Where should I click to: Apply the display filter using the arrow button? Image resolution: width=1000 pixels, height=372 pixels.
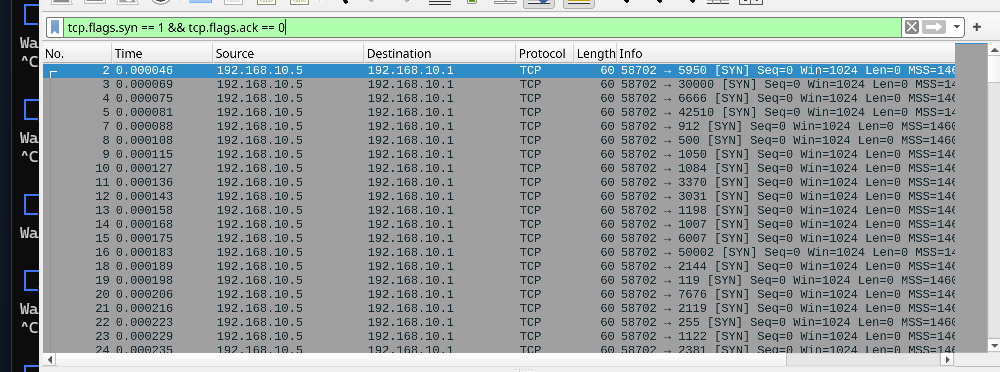click(x=934, y=27)
